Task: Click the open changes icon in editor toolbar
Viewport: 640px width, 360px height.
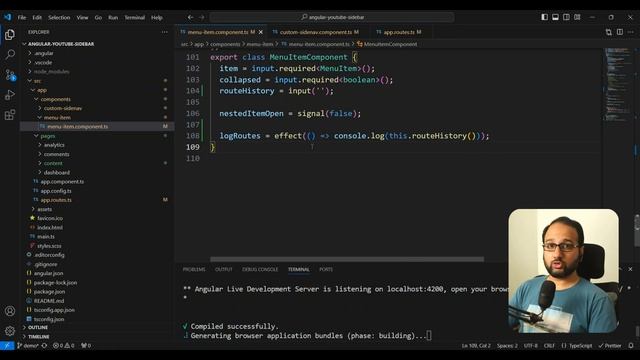Action: click(x=609, y=32)
